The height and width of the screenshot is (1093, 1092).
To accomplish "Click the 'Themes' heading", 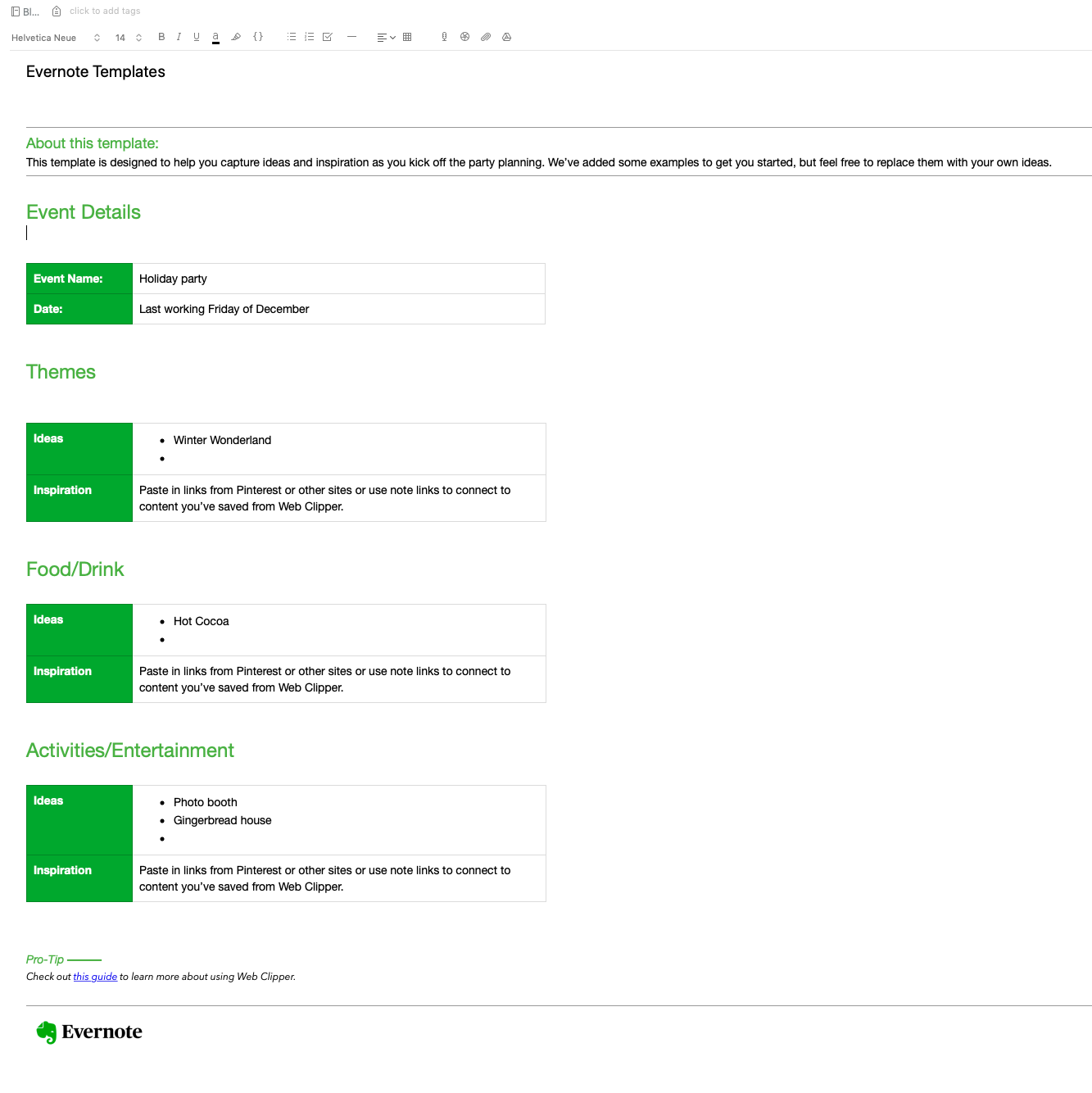I will pos(61,372).
